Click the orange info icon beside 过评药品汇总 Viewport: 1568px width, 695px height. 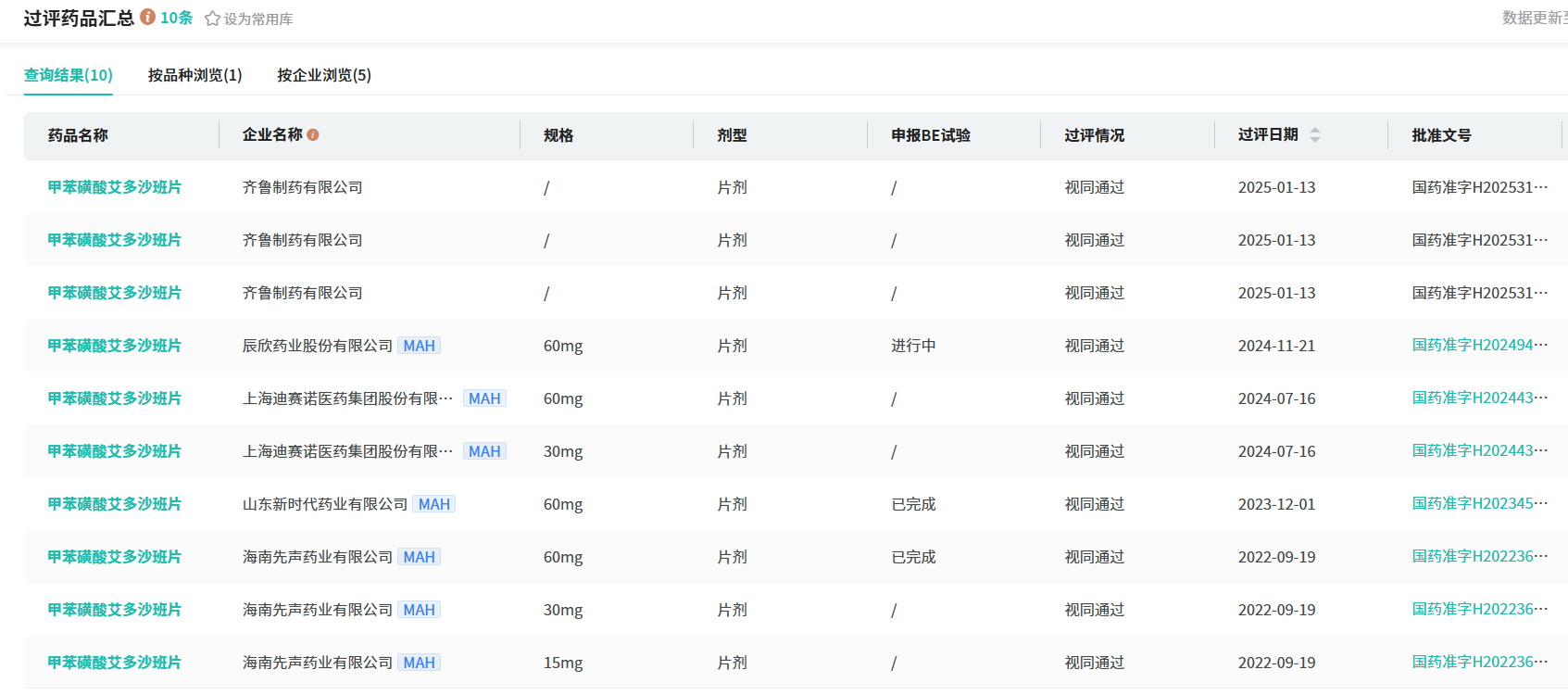[x=147, y=18]
